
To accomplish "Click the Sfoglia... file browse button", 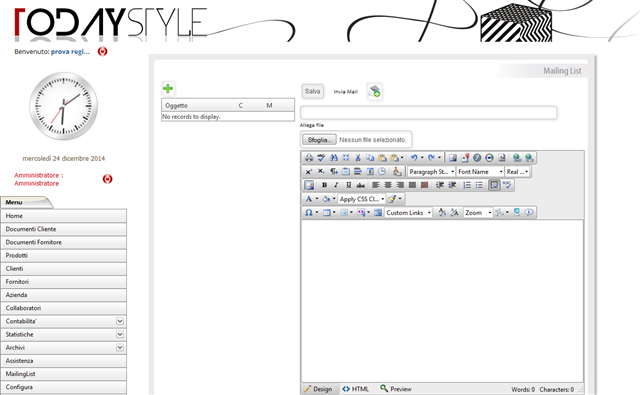I will (319, 140).
